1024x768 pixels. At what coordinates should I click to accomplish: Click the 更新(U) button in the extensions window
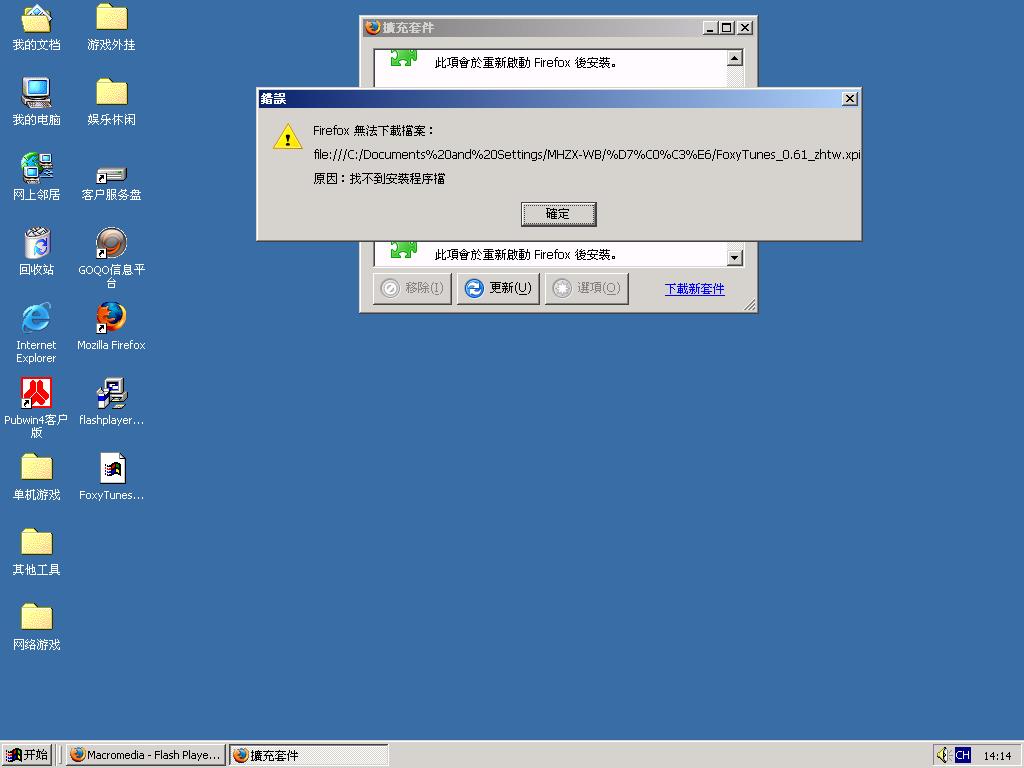point(498,288)
